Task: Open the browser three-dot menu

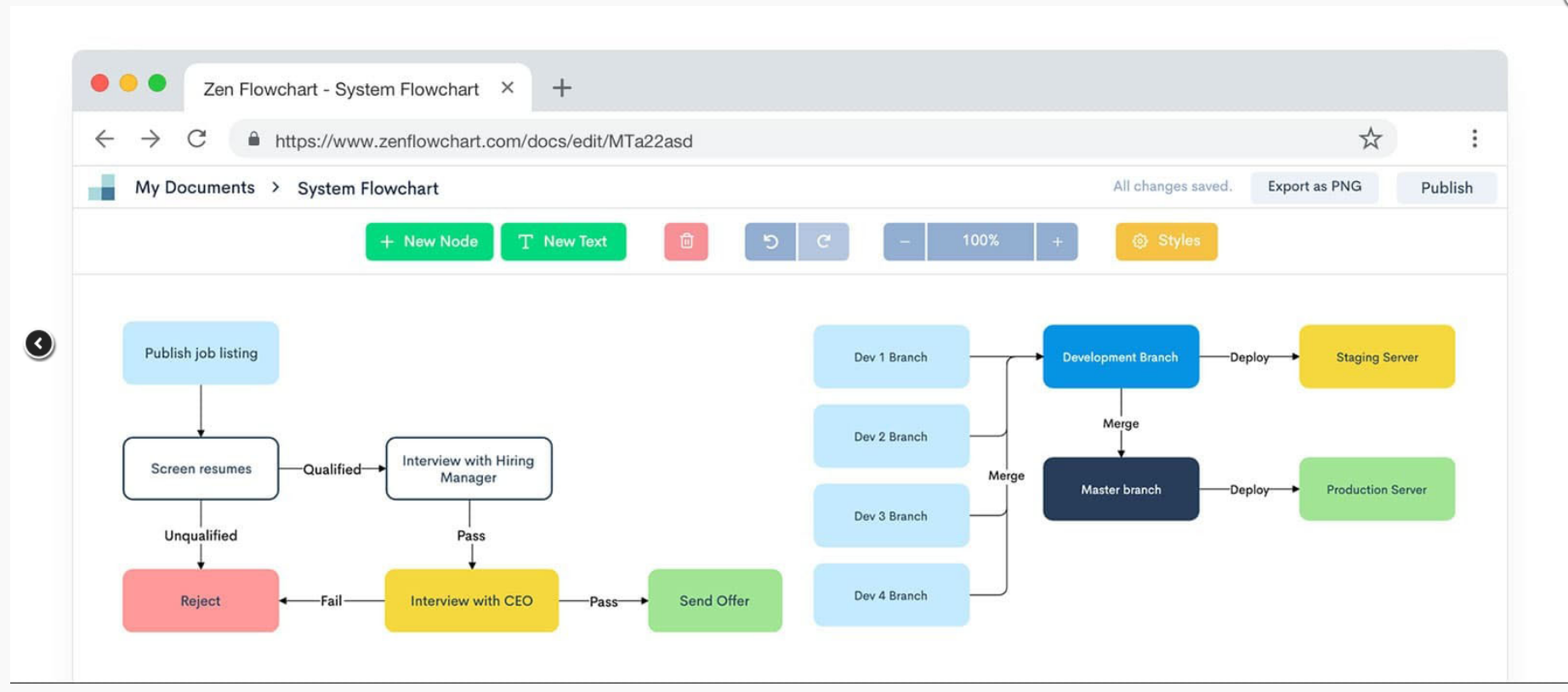Action: coord(1474,139)
